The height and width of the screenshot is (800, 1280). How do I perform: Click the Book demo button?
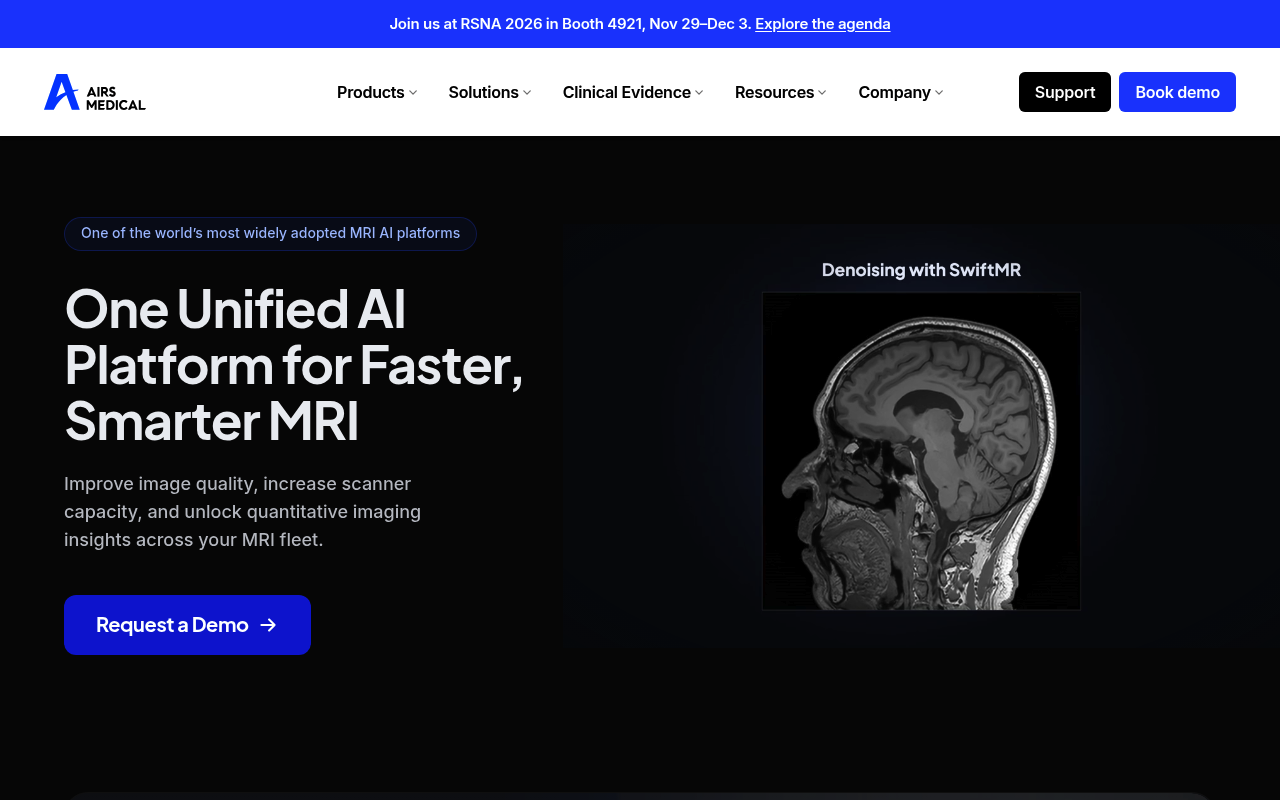1177,92
